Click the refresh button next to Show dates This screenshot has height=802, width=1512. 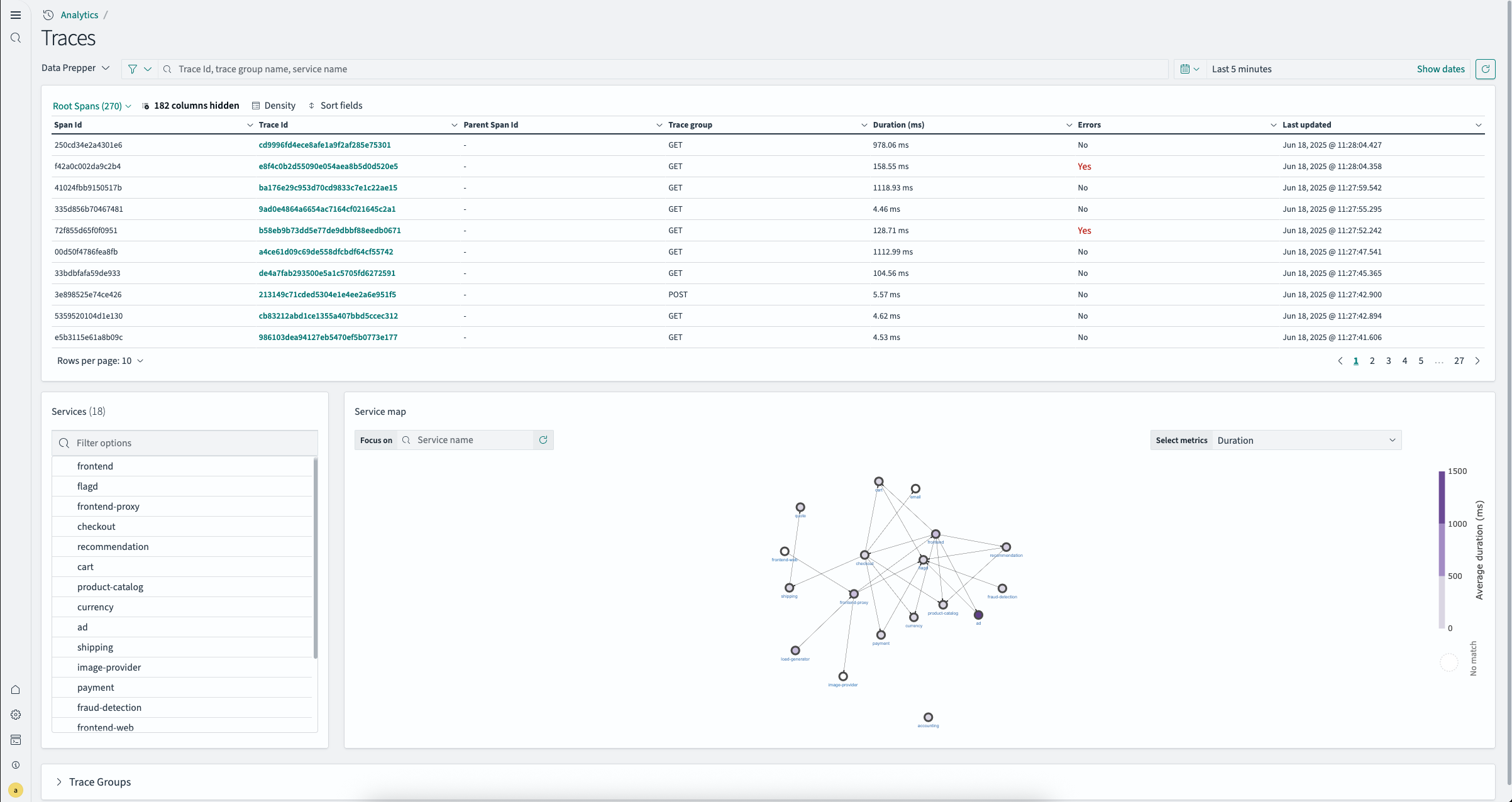[x=1485, y=69]
